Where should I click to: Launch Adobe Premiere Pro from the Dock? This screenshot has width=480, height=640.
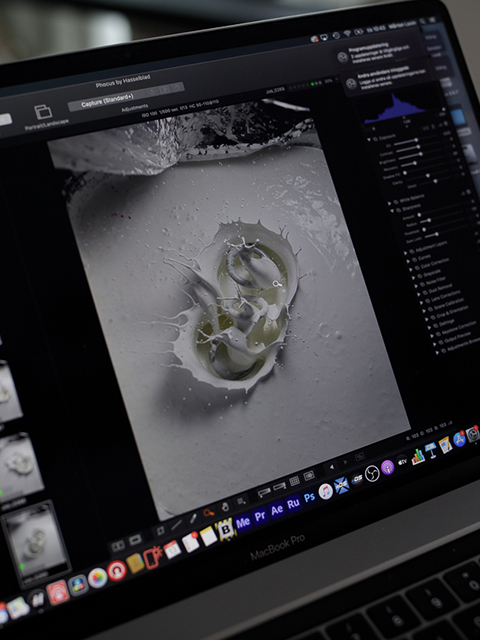(x=260, y=516)
